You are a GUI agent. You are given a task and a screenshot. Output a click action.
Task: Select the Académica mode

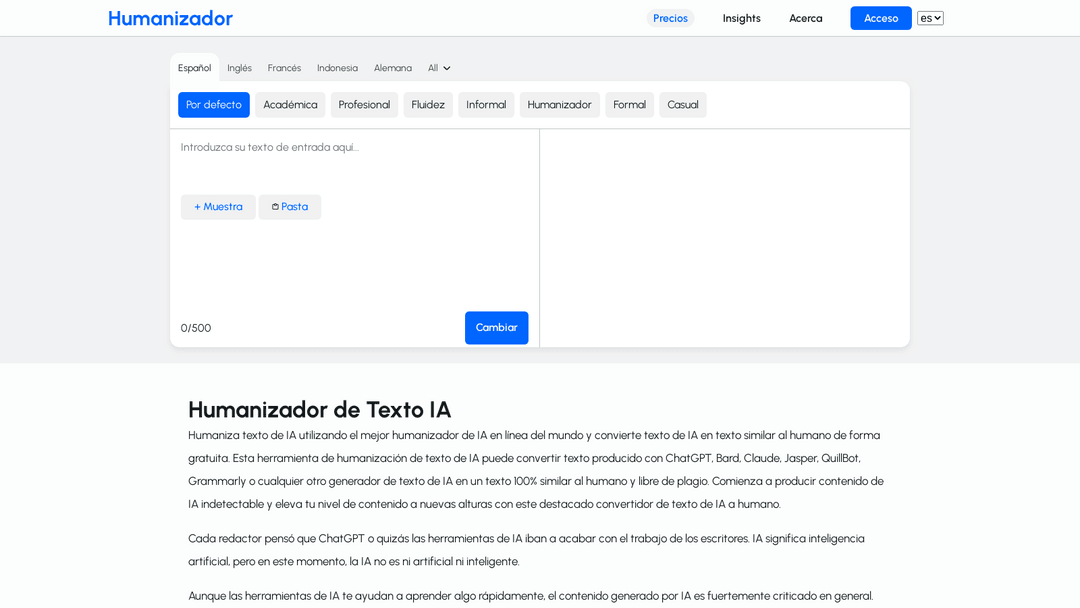point(290,105)
